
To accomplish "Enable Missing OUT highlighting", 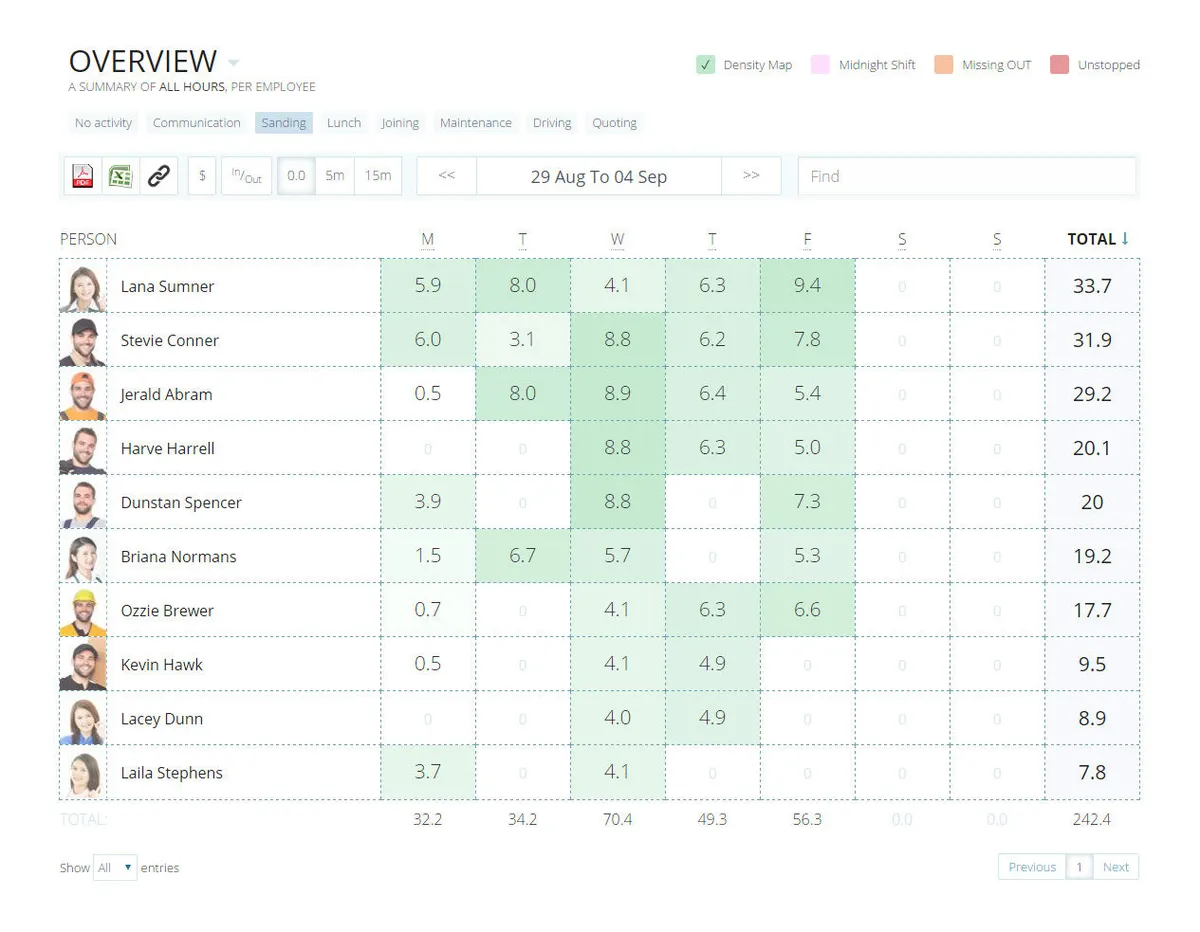I will tap(943, 65).
